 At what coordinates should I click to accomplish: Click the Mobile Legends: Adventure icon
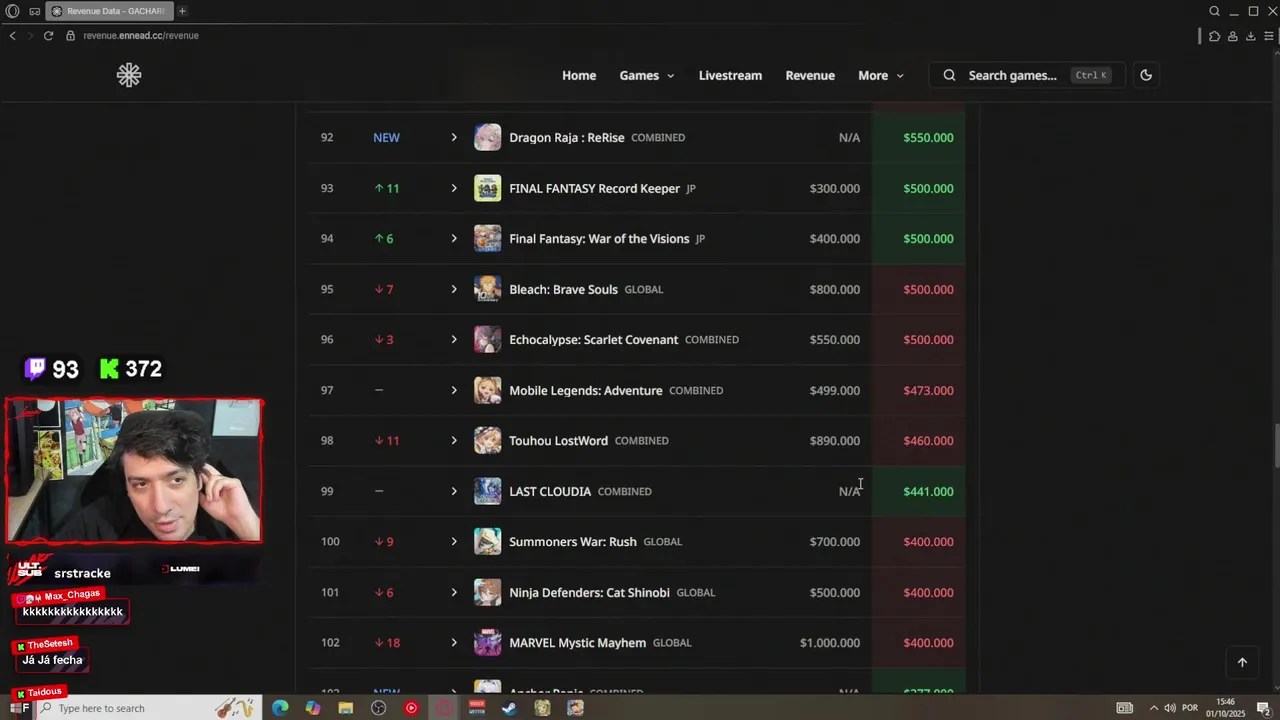point(487,390)
